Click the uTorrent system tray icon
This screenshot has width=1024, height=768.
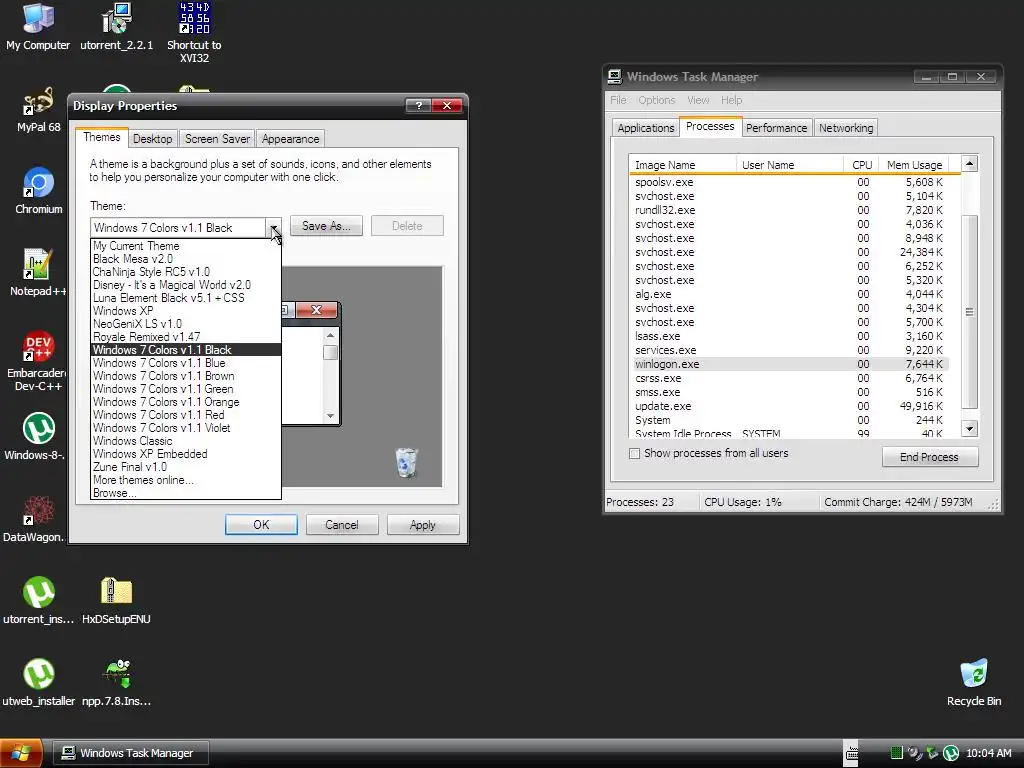[951, 753]
